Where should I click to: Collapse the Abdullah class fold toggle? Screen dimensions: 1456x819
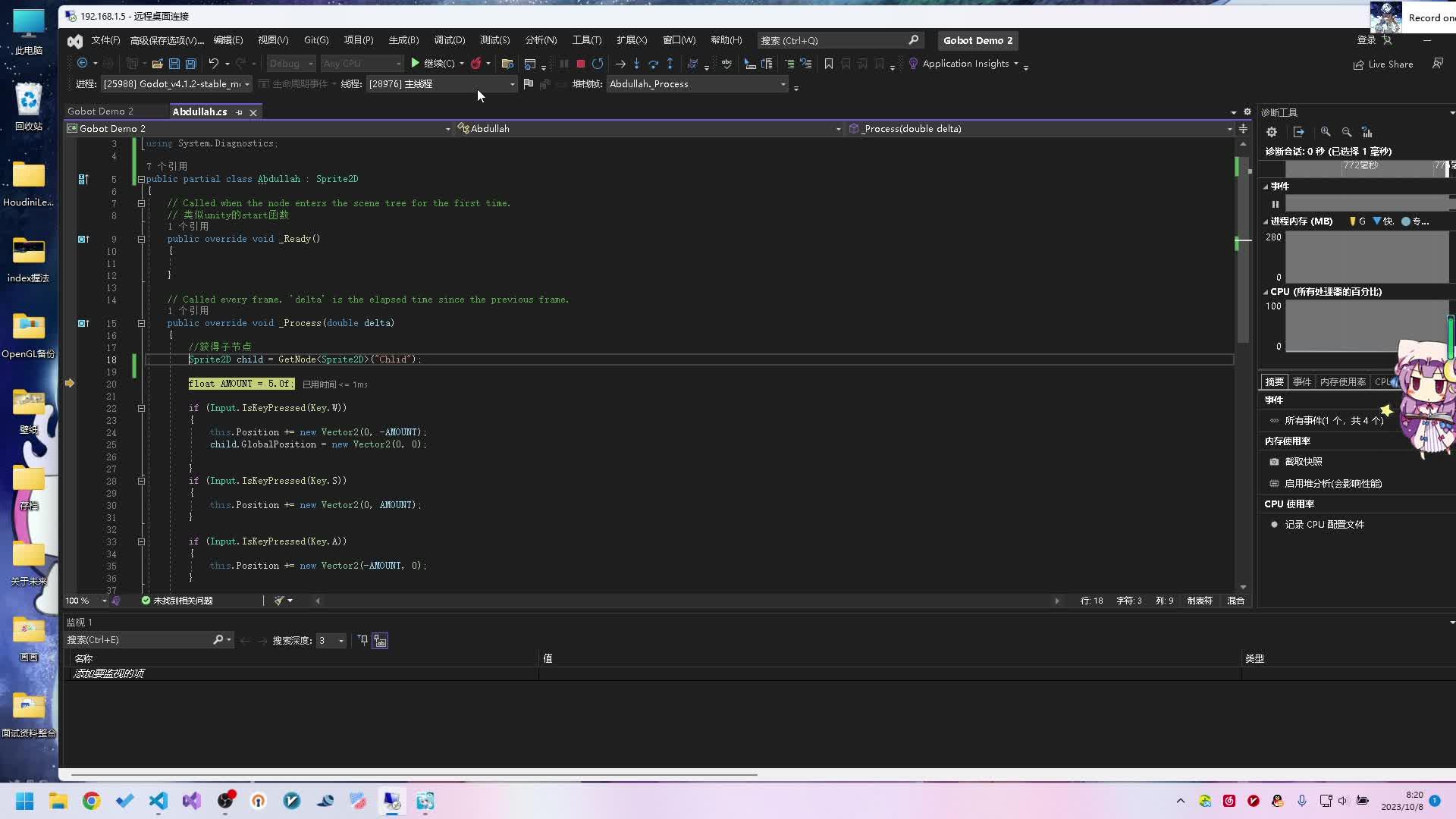point(141,179)
